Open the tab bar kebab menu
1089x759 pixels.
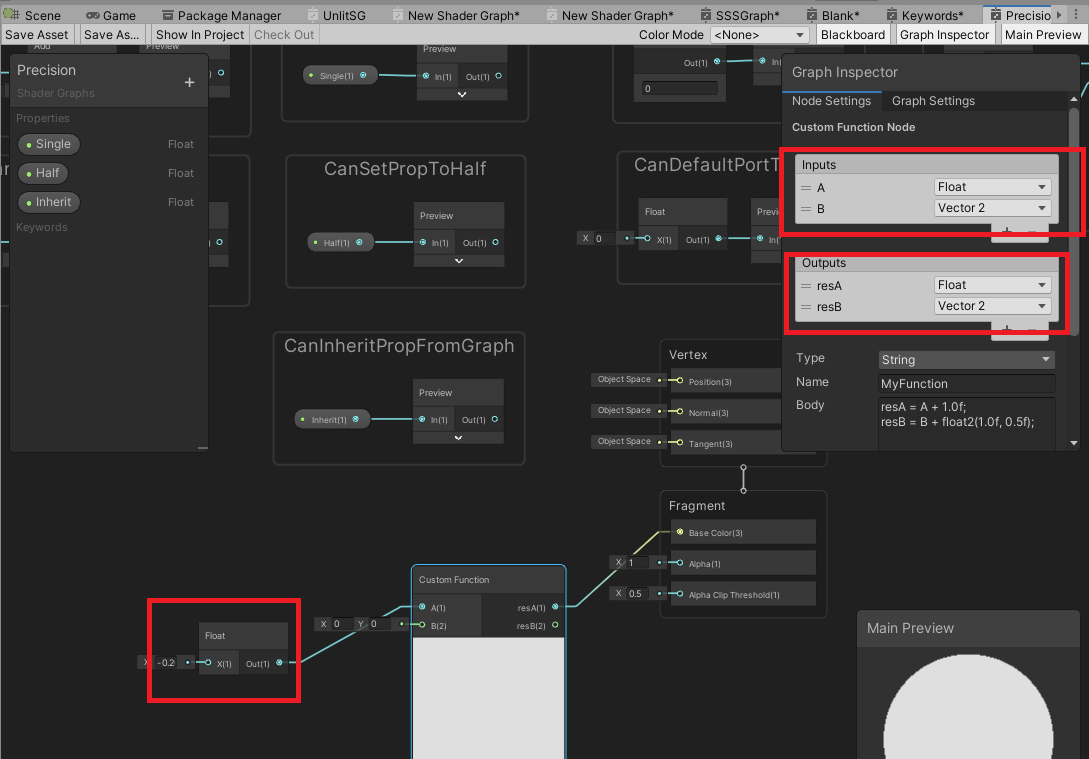click(x=1076, y=15)
